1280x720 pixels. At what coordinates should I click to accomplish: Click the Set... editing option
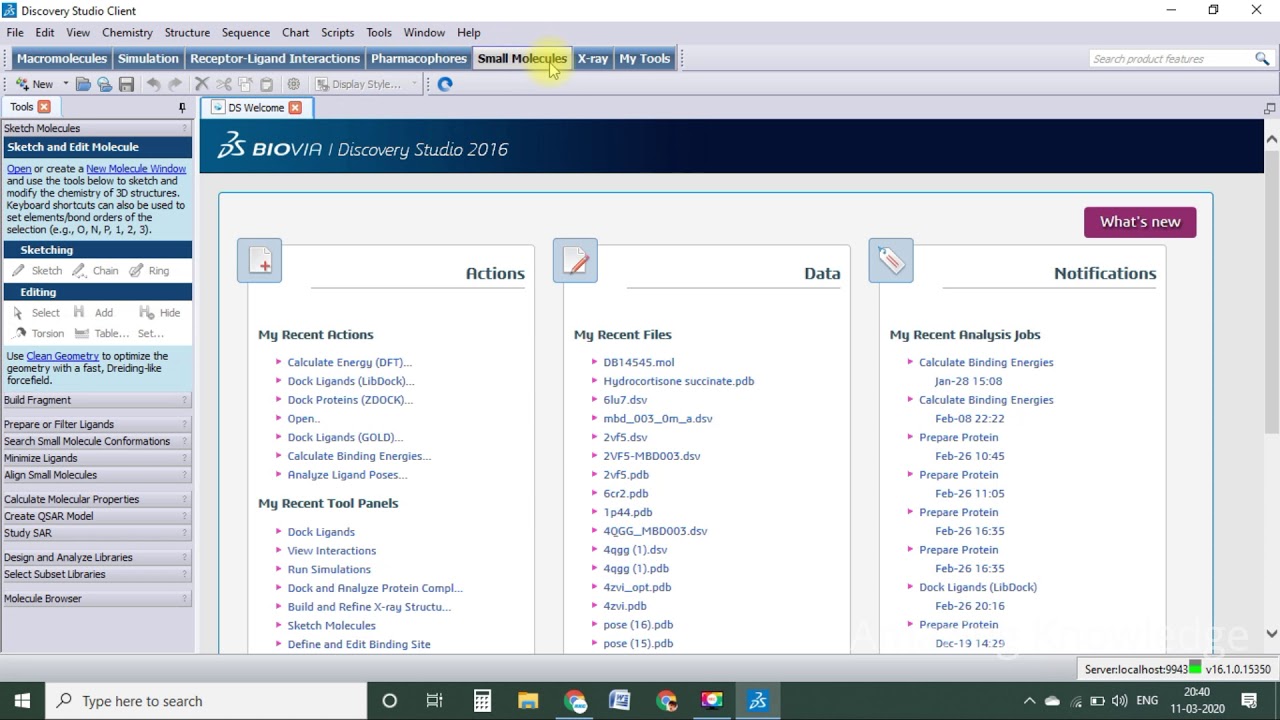tap(151, 334)
